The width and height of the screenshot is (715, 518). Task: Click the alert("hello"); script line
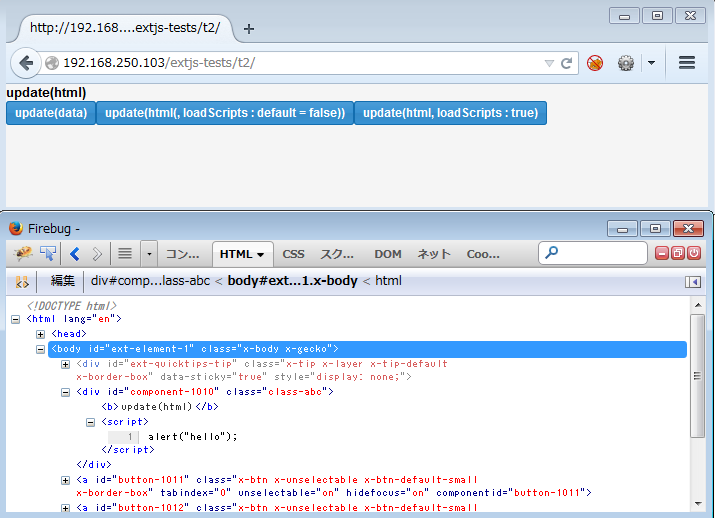click(x=192, y=437)
